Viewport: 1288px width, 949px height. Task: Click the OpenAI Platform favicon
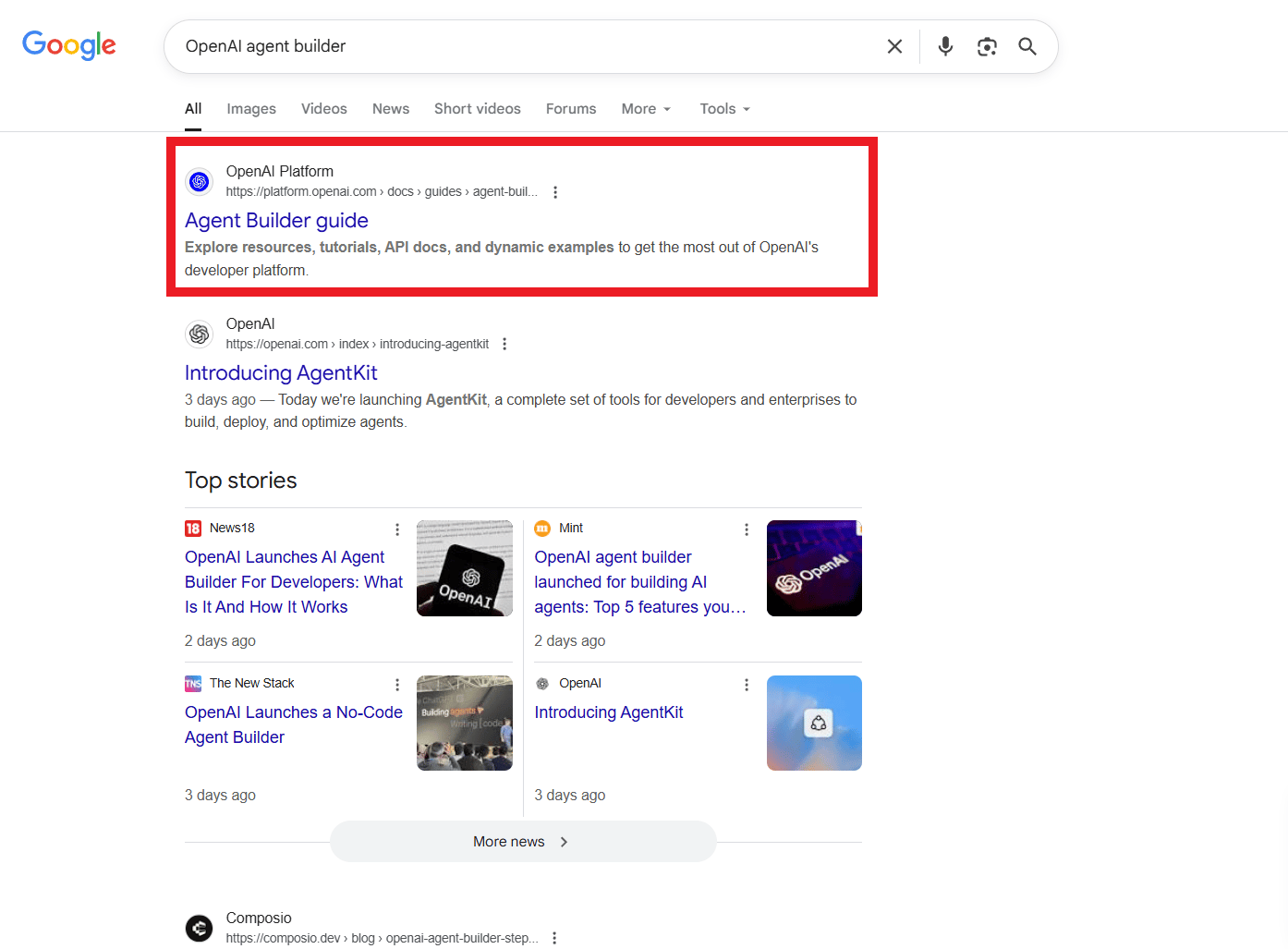pos(199,181)
